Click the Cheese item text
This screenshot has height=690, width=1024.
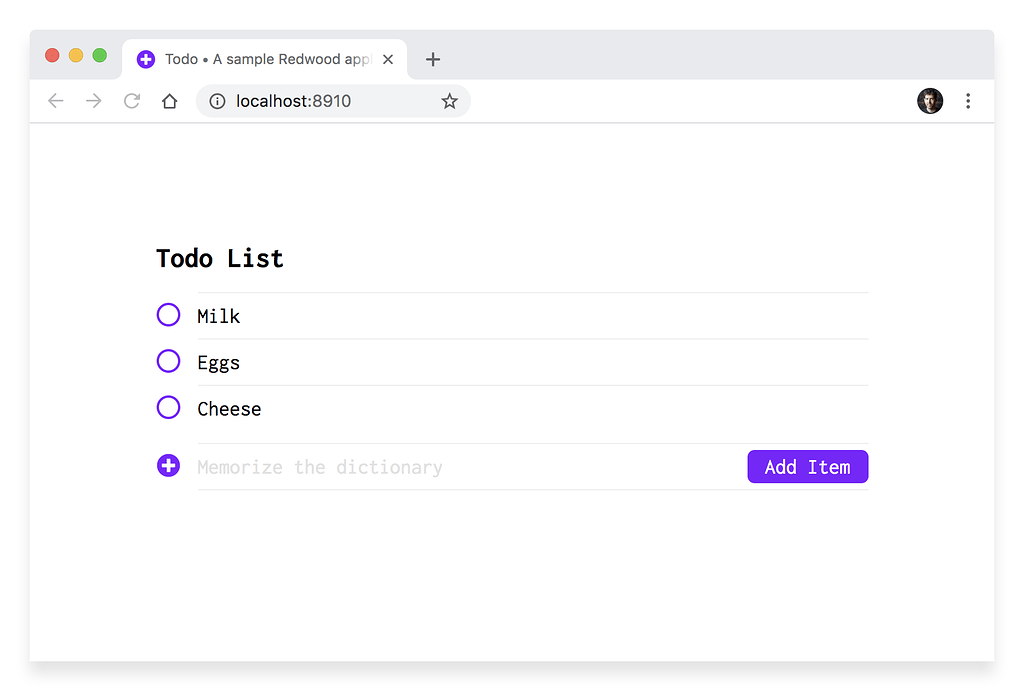tap(229, 409)
